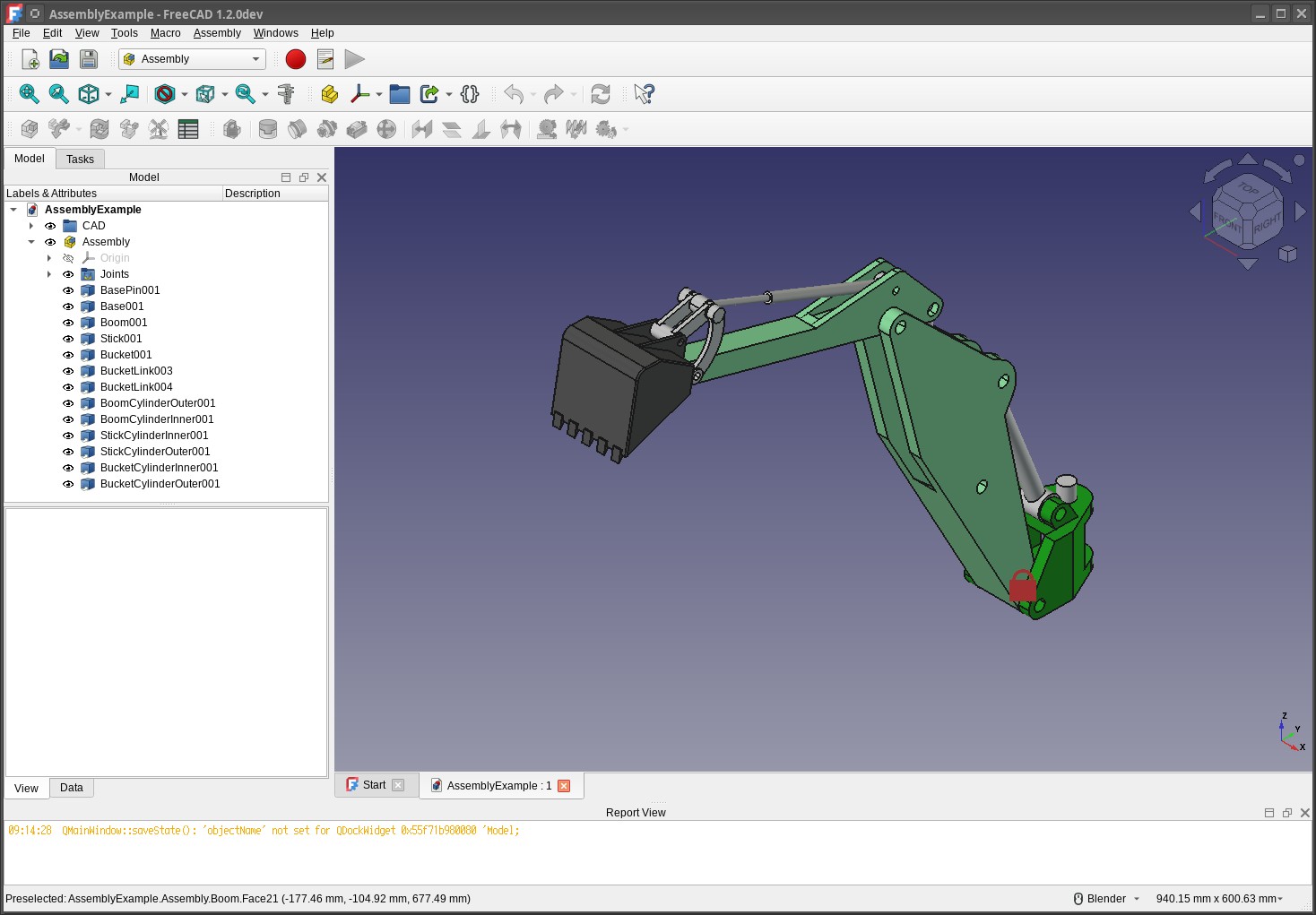Click the Measure caliper tool icon

point(286,94)
